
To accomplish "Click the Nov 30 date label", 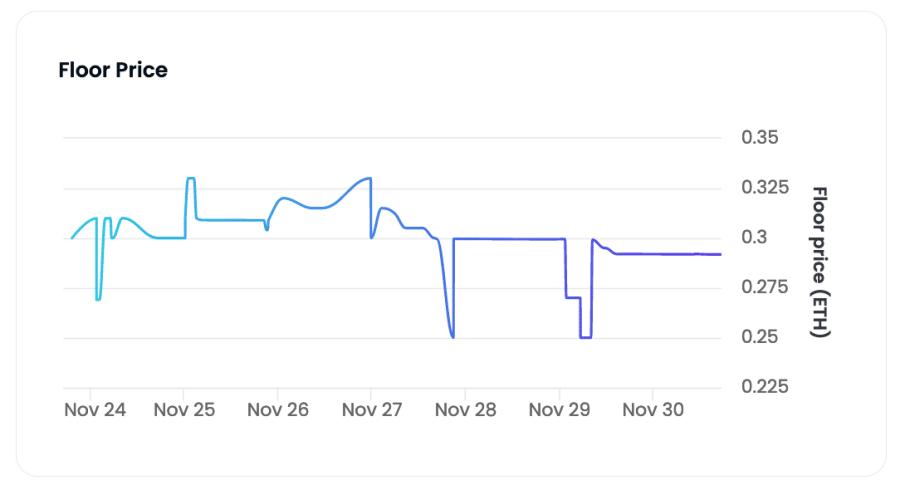I will pyautogui.click(x=653, y=410).
